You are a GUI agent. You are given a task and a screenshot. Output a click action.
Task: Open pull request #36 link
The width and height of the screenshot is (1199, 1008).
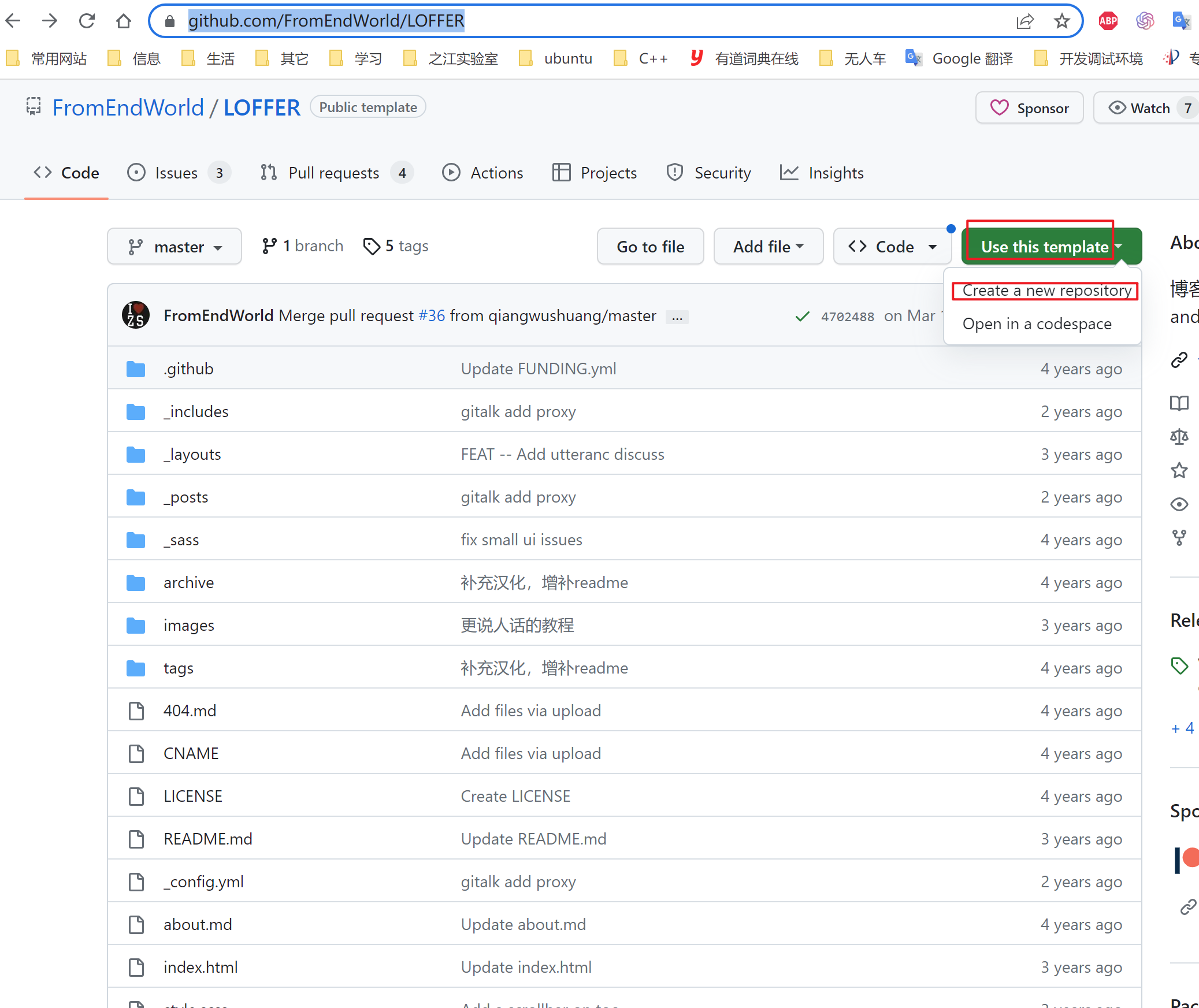point(432,316)
